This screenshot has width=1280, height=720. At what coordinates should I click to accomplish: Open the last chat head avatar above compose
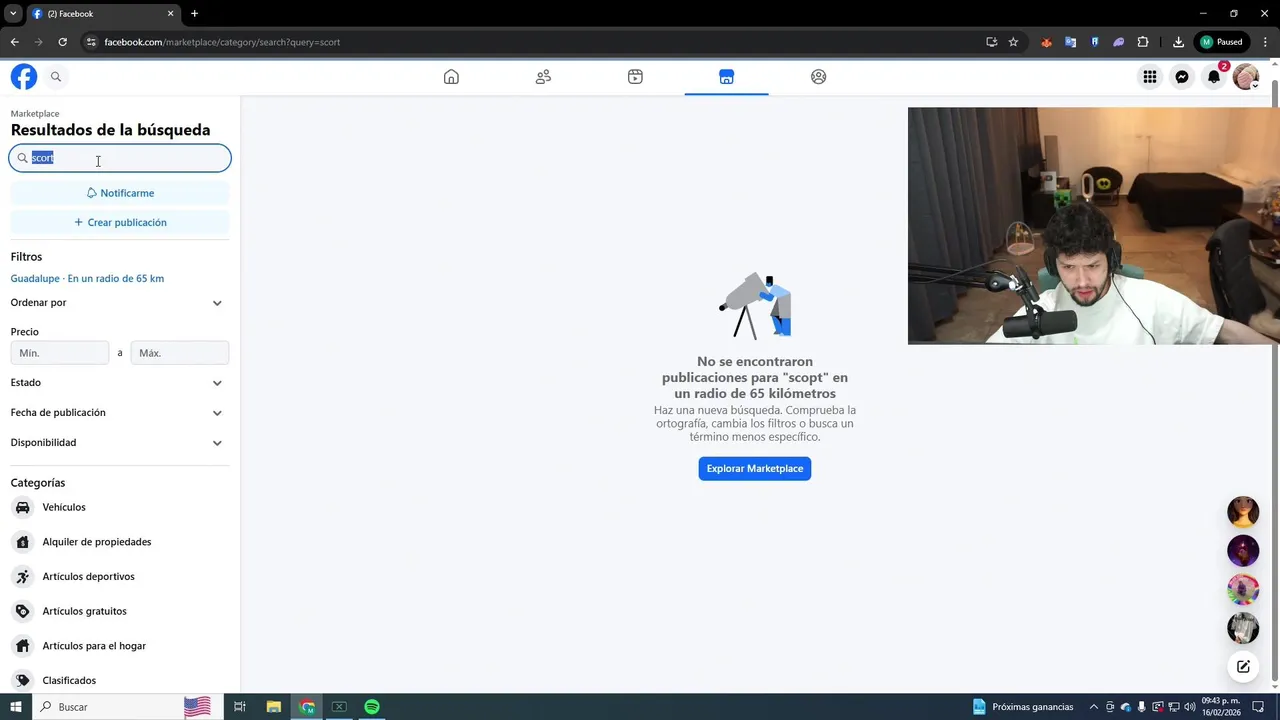(x=1243, y=628)
